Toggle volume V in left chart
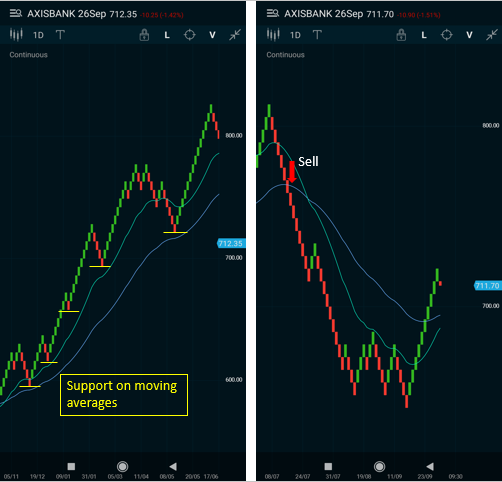The height and width of the screenshot is (482, 502). click(x=212, y=35)
